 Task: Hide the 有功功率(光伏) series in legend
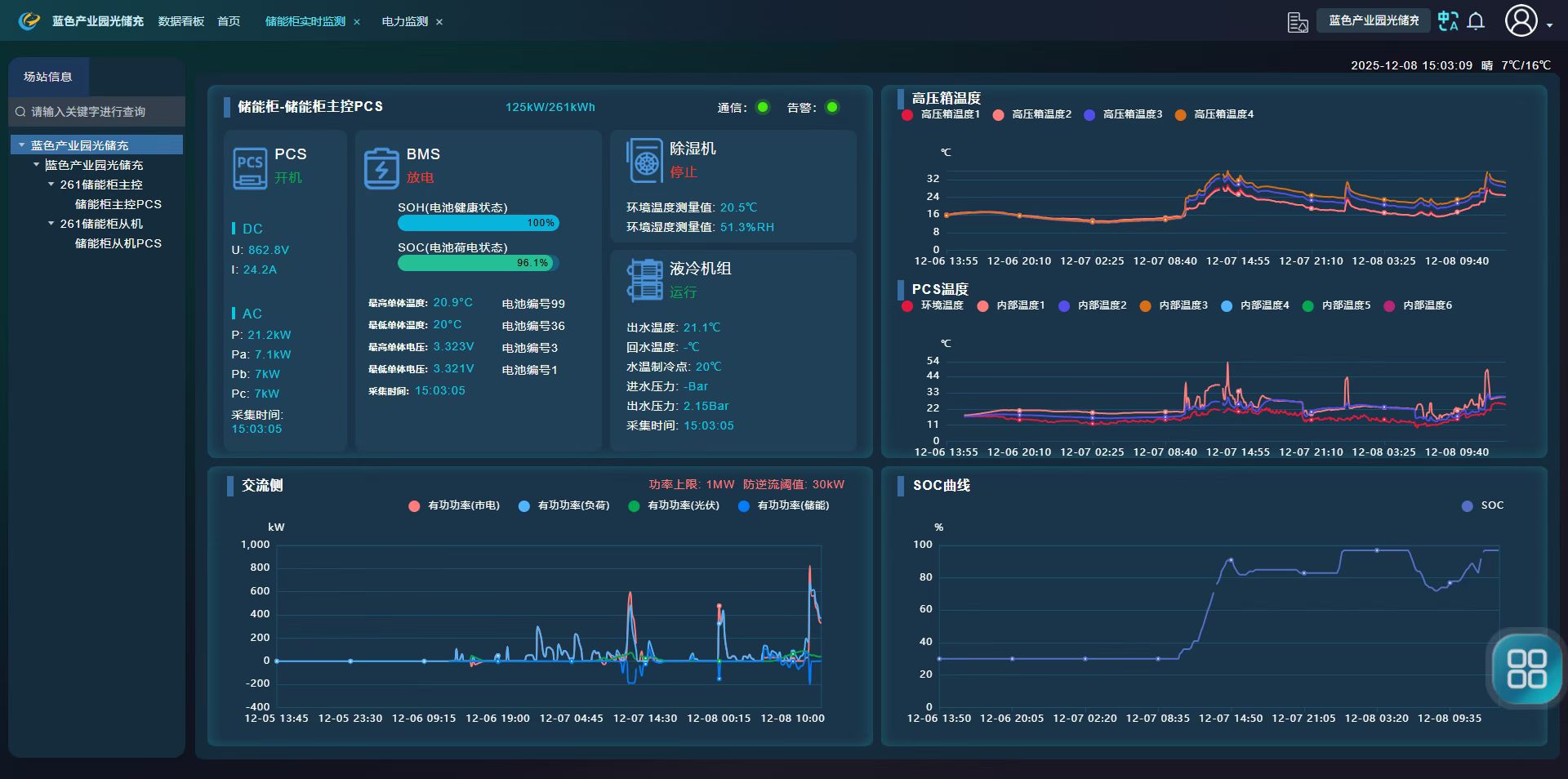[x=674, y=506]
